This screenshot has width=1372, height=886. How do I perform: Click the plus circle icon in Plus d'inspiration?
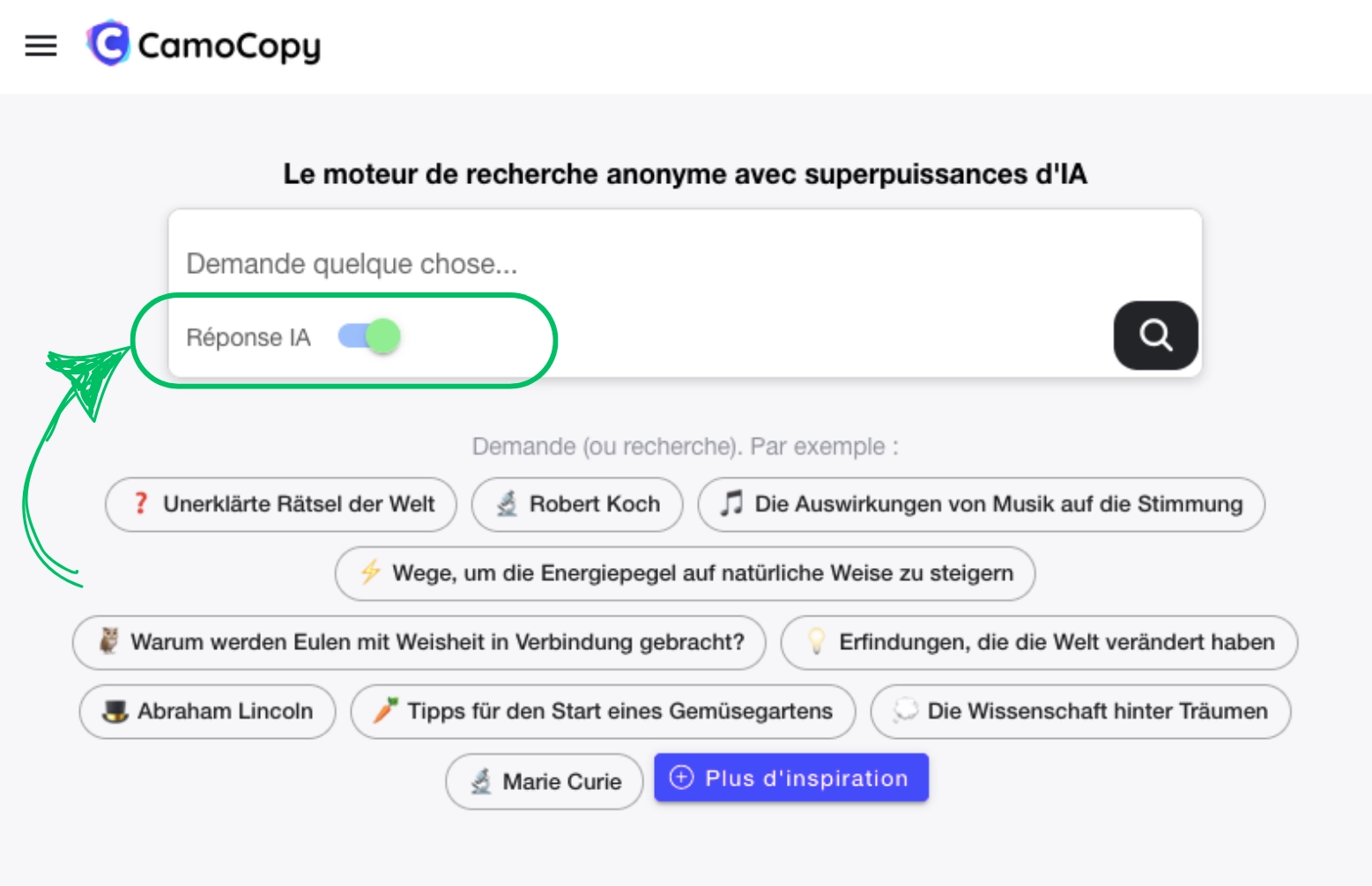point(680,777)
